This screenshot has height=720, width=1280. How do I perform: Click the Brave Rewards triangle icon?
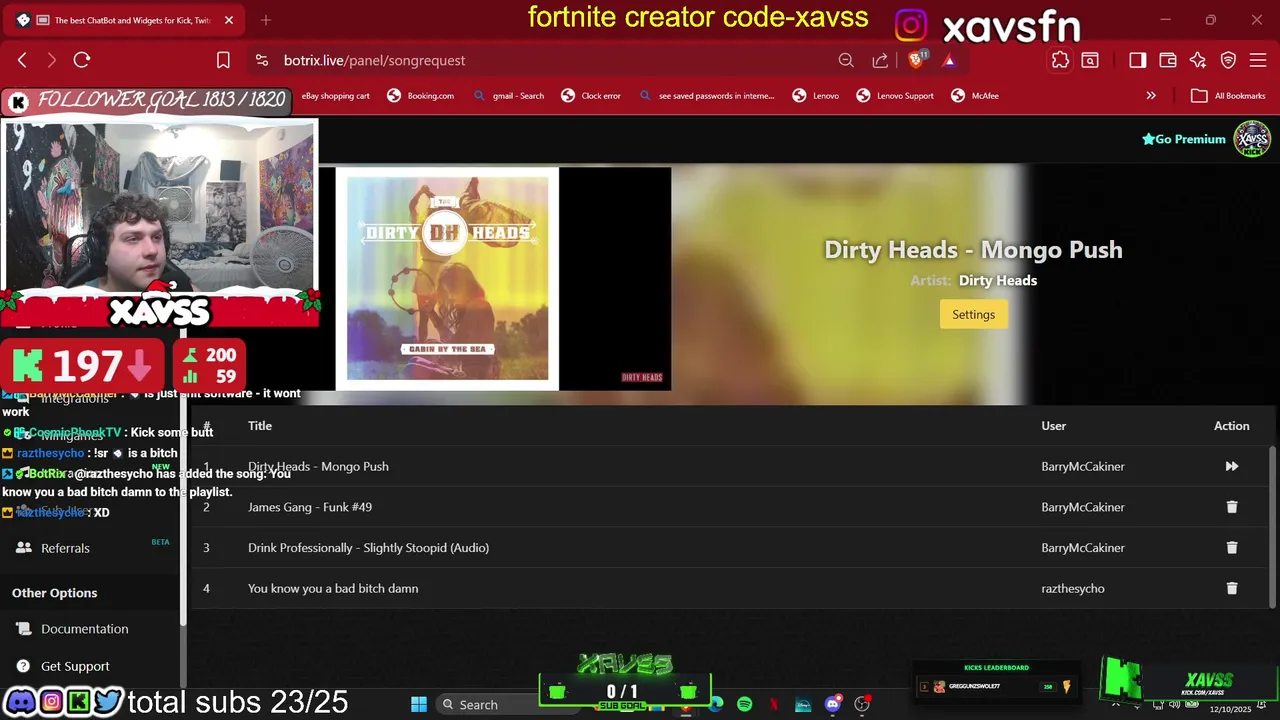(948, 60)
